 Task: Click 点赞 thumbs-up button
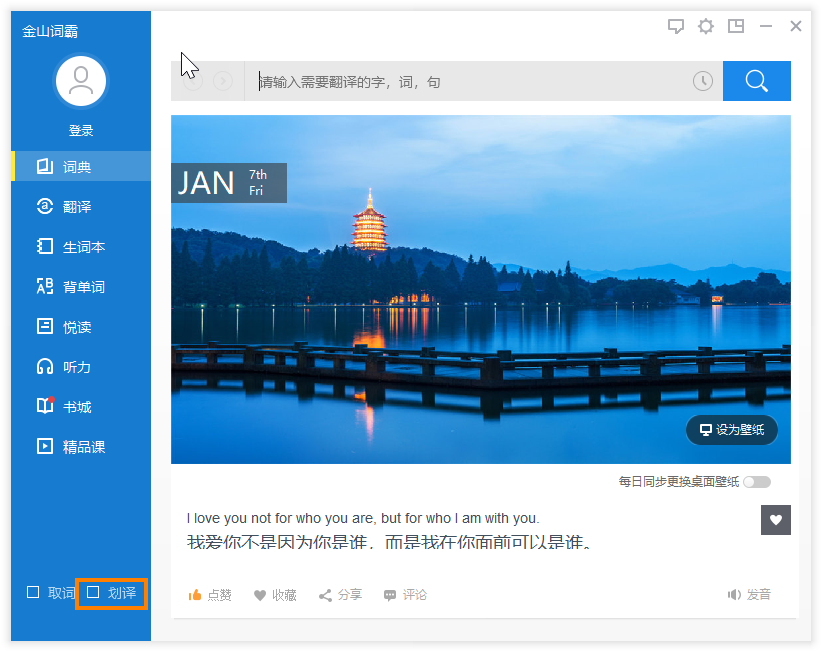210,595
